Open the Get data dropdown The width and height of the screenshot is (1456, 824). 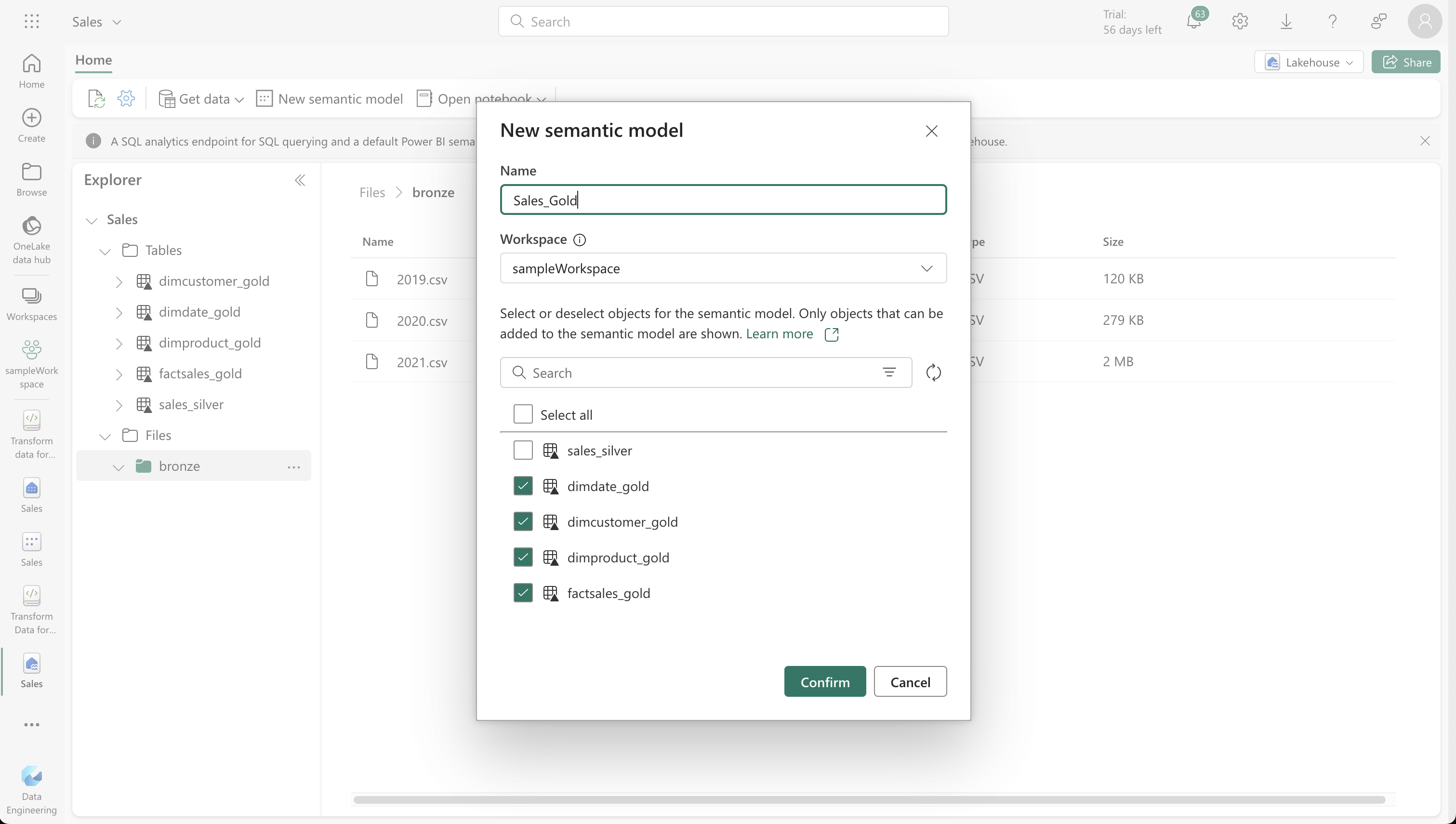tap(201, 98)
